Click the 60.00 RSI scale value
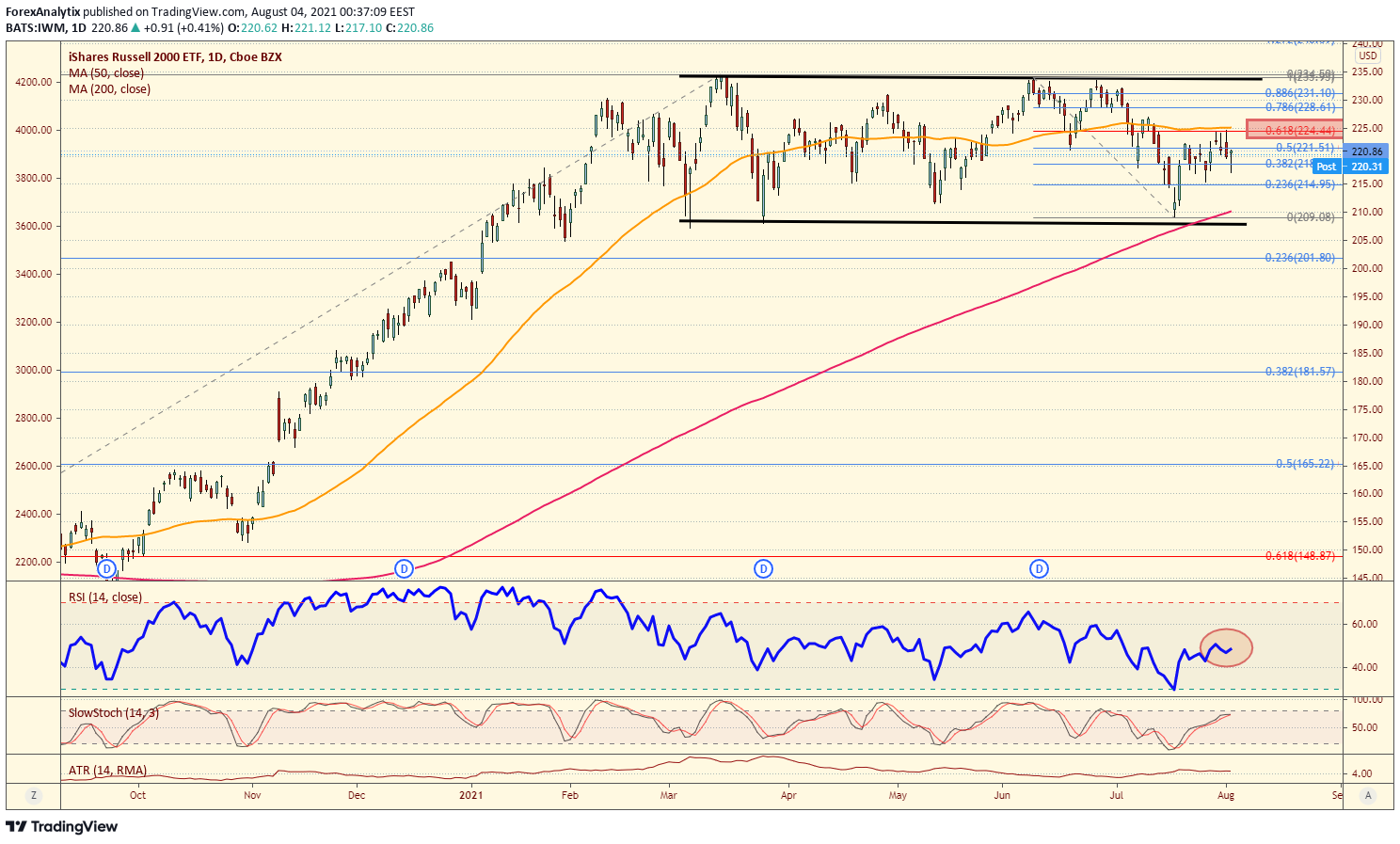 [x=1364, y=624]
